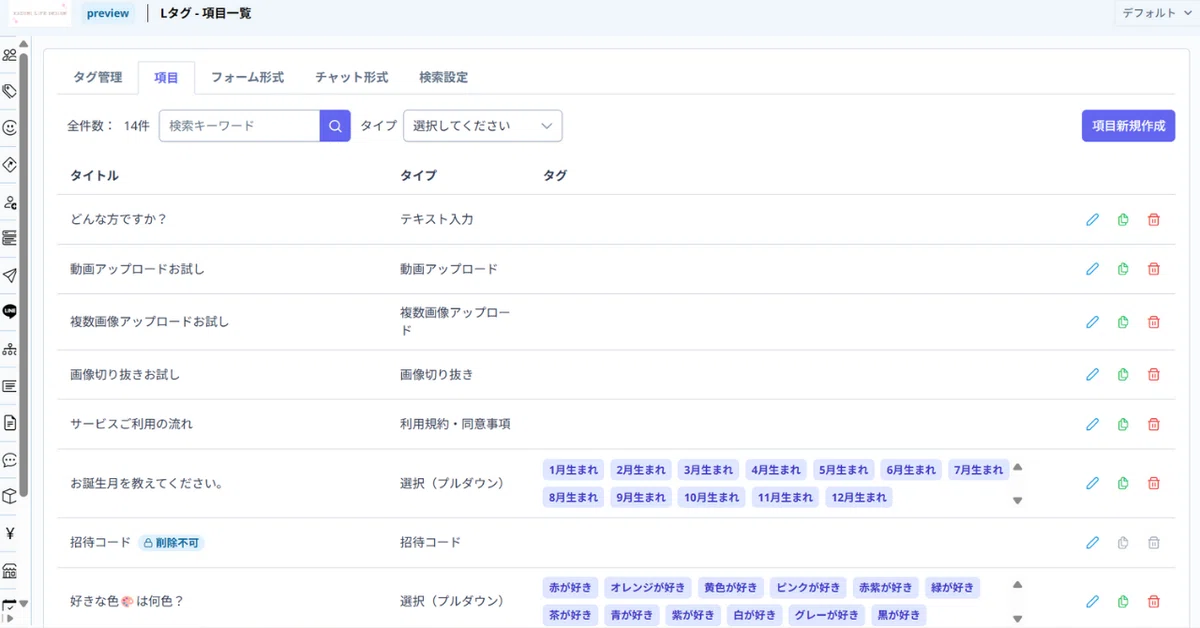Click the 項目新規作成 button

(x=1128, y=126)
